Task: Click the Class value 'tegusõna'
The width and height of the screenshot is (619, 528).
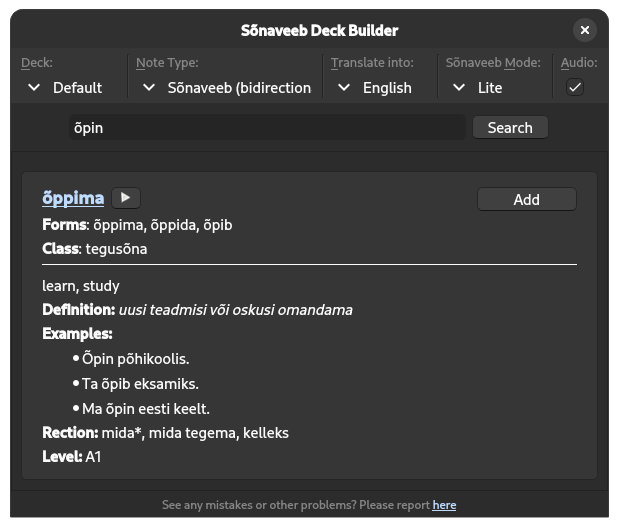Action: pyautogui.click(x=116, y=249)
